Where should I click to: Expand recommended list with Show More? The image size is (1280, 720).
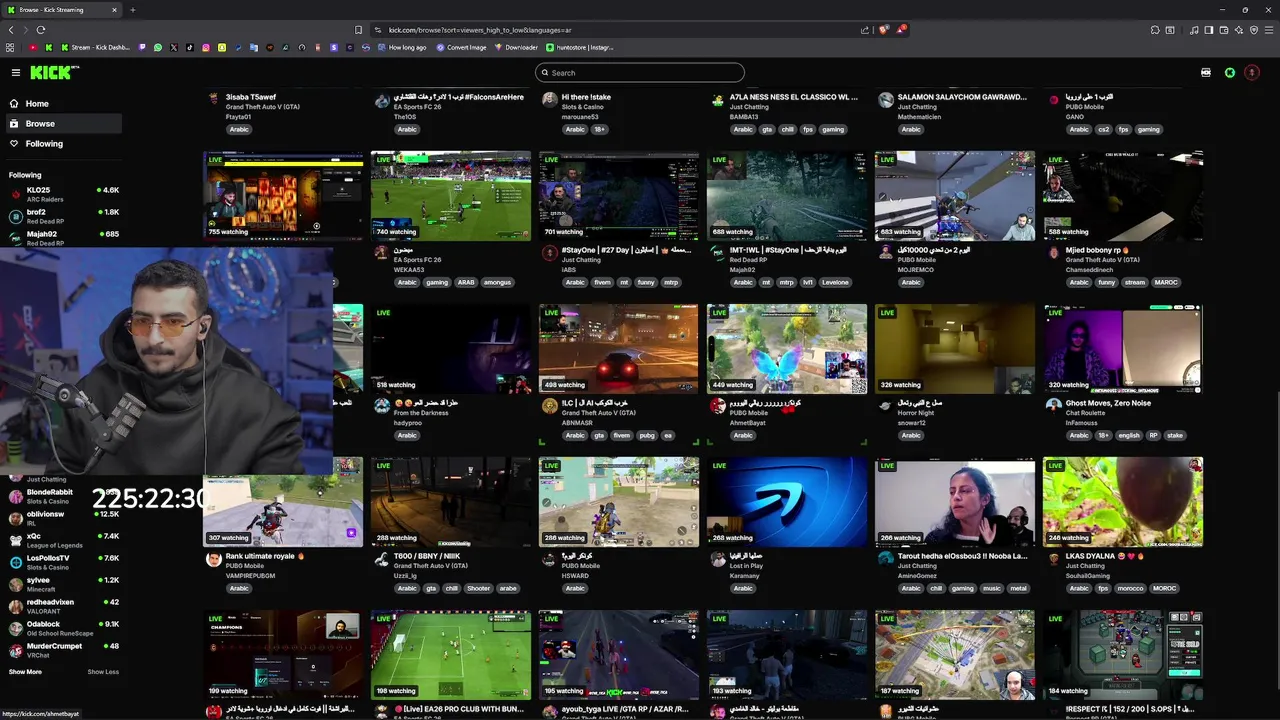(25, 672)
